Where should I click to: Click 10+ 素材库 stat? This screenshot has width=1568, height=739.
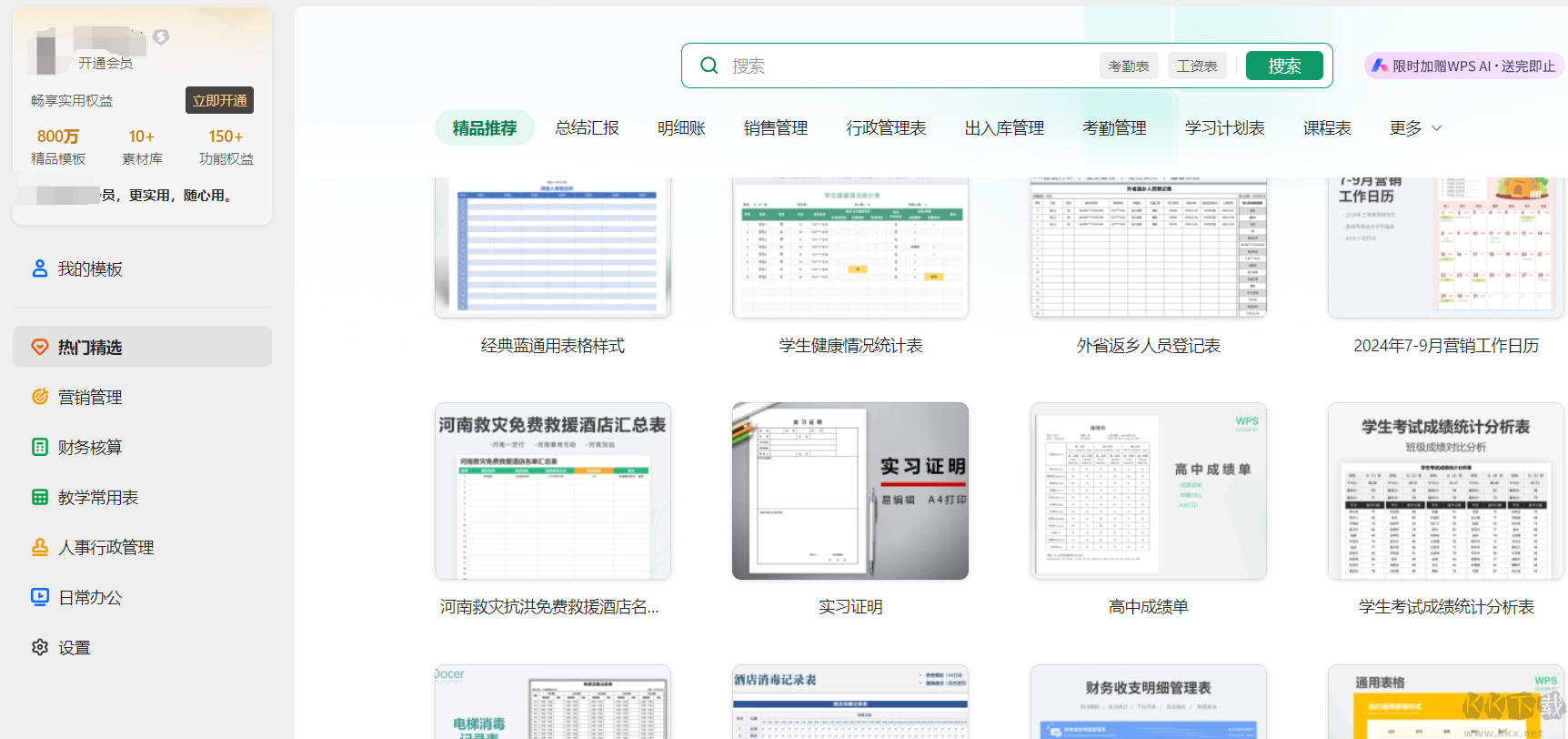(x=142, y=147)
